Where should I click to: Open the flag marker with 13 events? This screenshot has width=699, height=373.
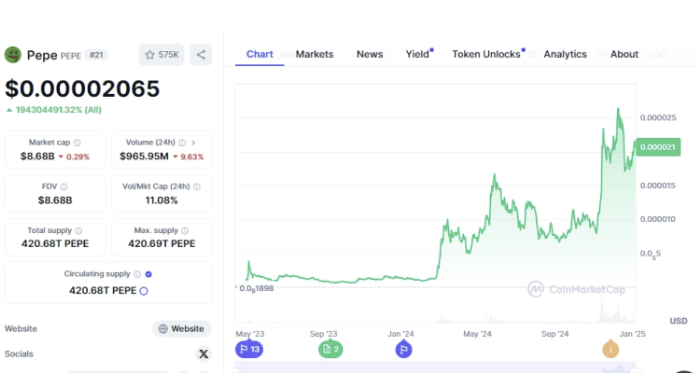[249, 349]
